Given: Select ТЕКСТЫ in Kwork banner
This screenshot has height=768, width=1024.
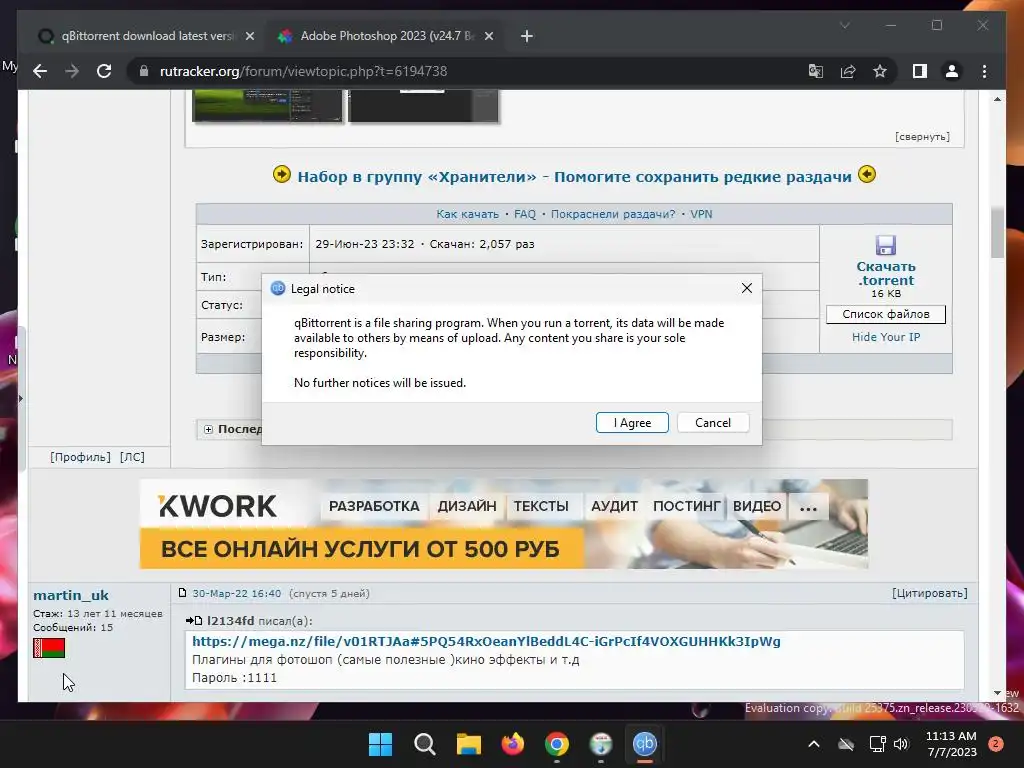Looking at the screenshot, I should (541, 506).
